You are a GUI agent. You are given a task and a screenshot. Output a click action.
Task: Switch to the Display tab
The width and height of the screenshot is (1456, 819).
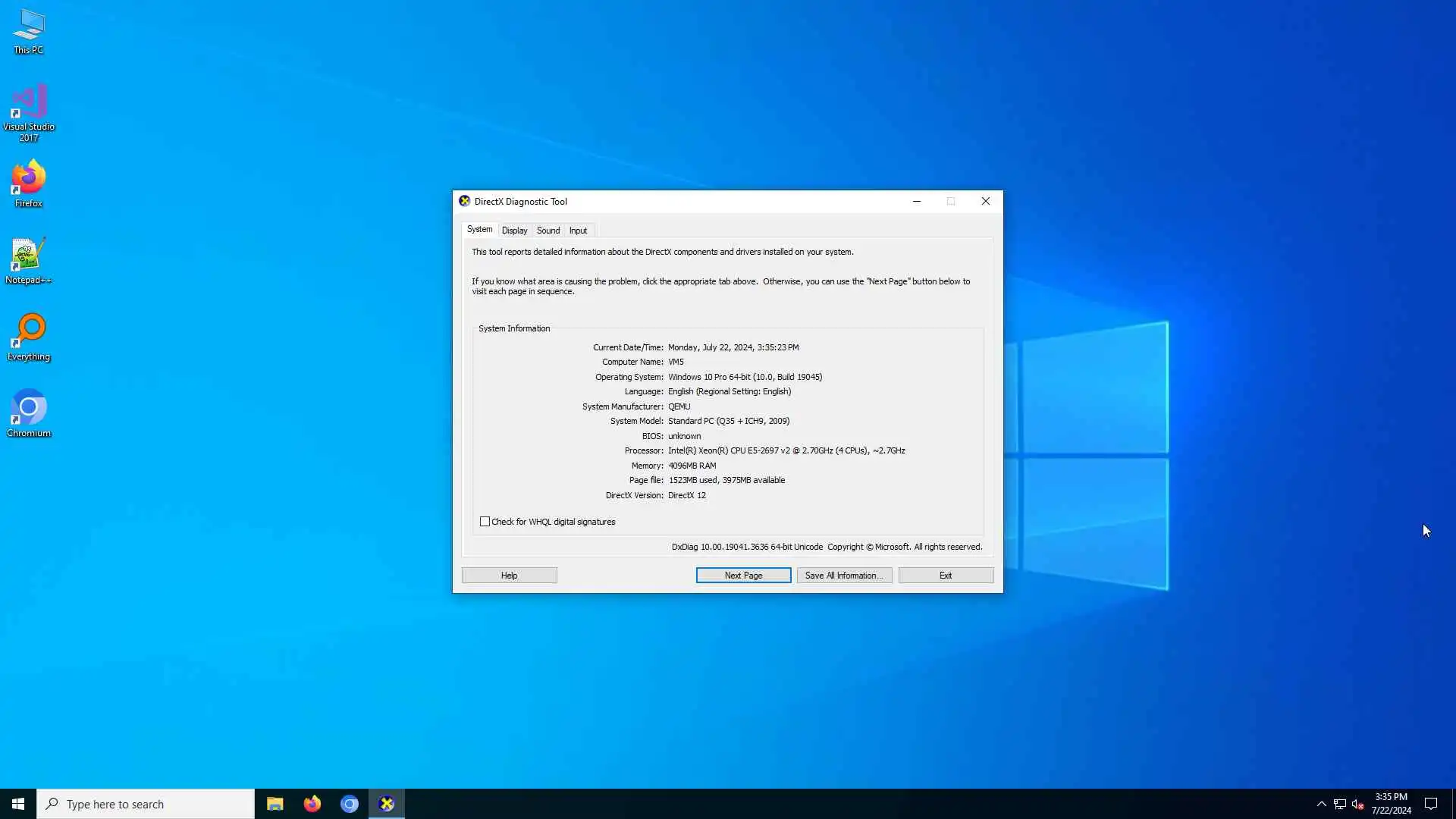(x=514, y=231)
